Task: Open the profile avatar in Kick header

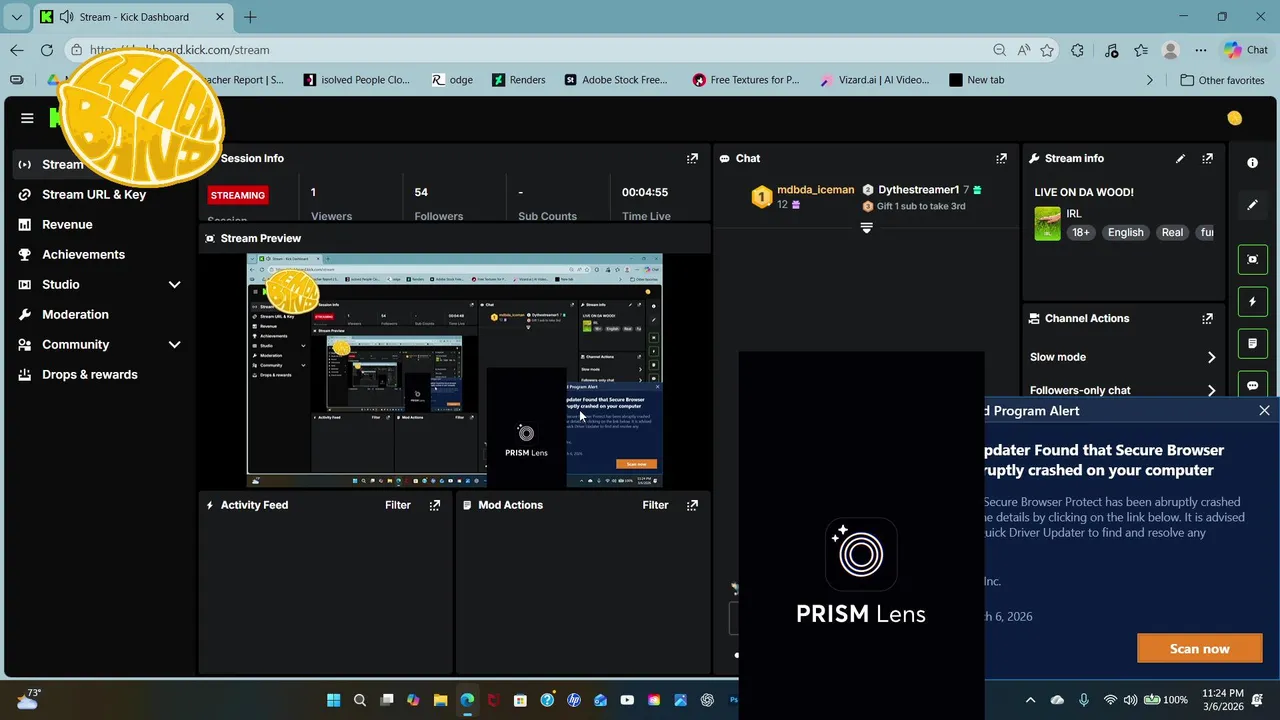Action: (1235, 118)
